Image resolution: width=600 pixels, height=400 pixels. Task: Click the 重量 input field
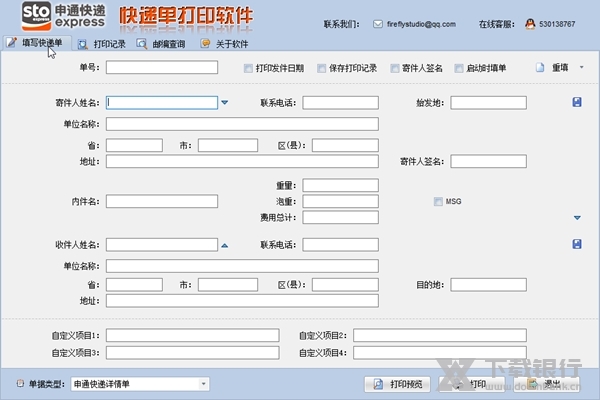pyautogui.click(x=341, y=185)
